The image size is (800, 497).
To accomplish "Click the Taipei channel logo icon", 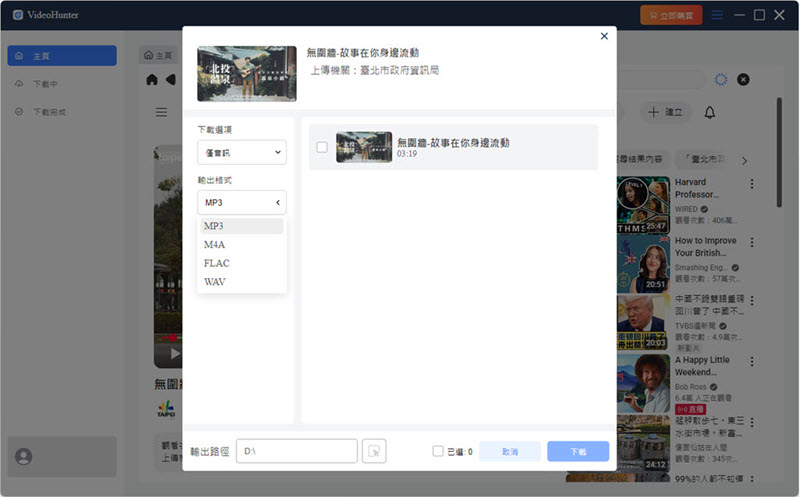I will [166, 409].
